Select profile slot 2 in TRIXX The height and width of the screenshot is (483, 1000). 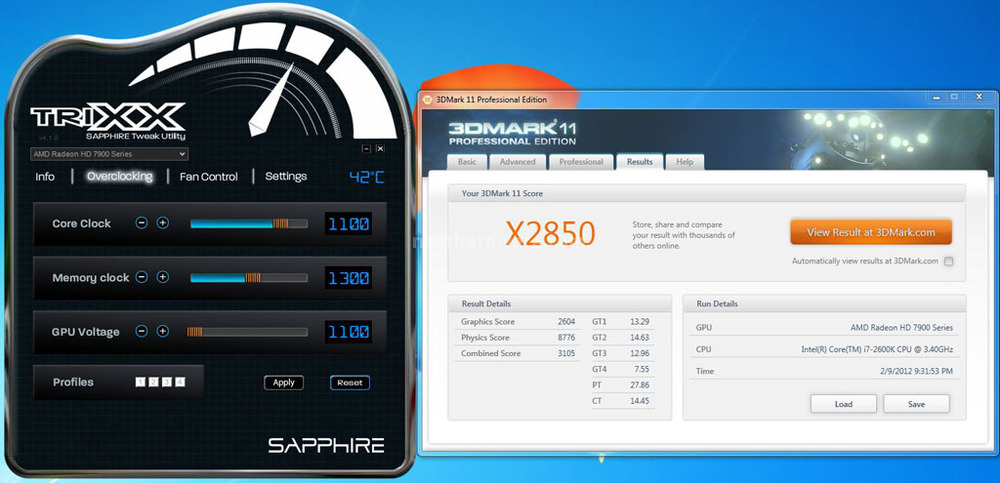(x=154, y=382)
